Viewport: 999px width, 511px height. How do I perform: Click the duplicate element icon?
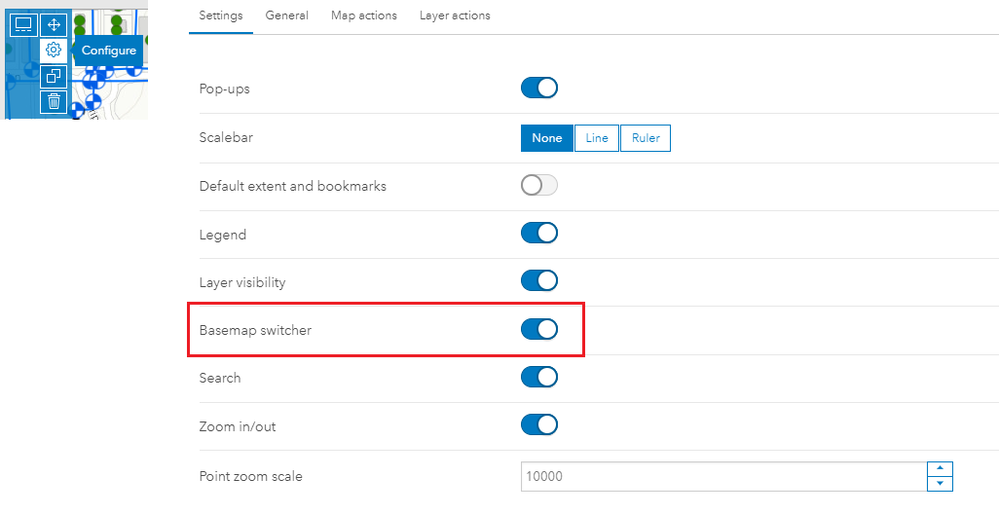(54, 75)
